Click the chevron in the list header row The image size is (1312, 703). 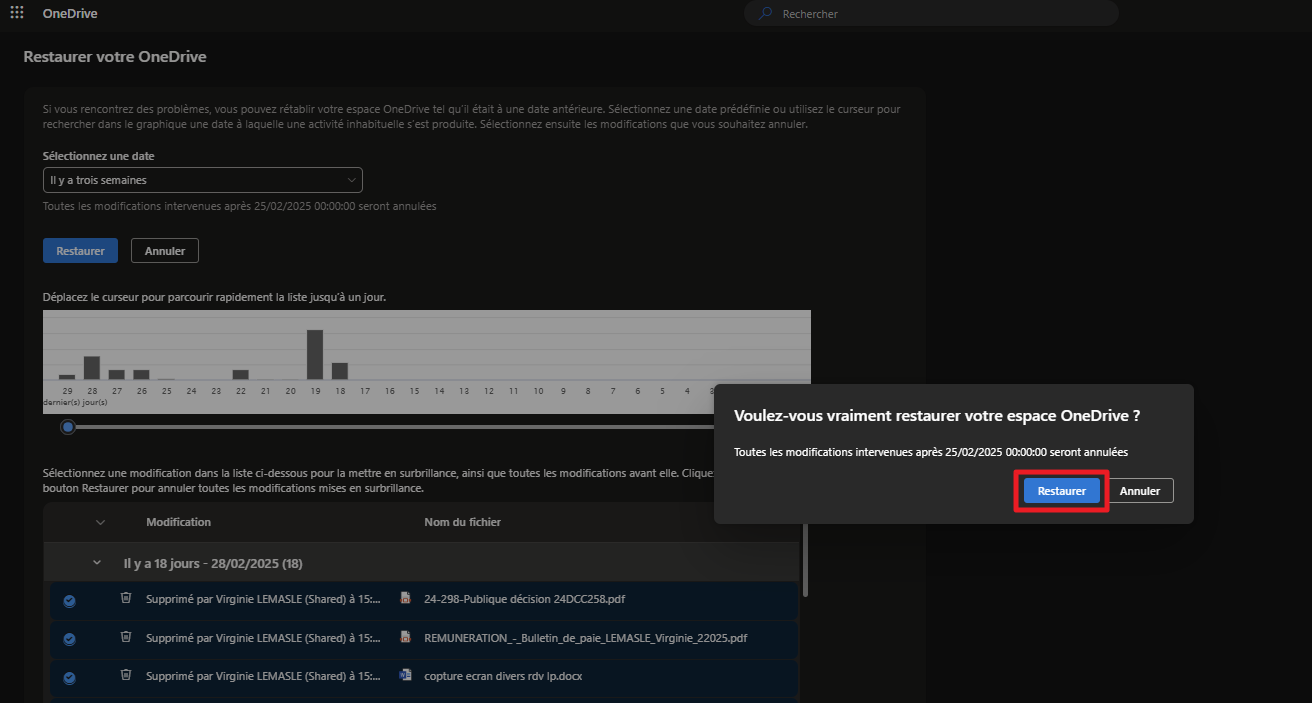point(100,522)
